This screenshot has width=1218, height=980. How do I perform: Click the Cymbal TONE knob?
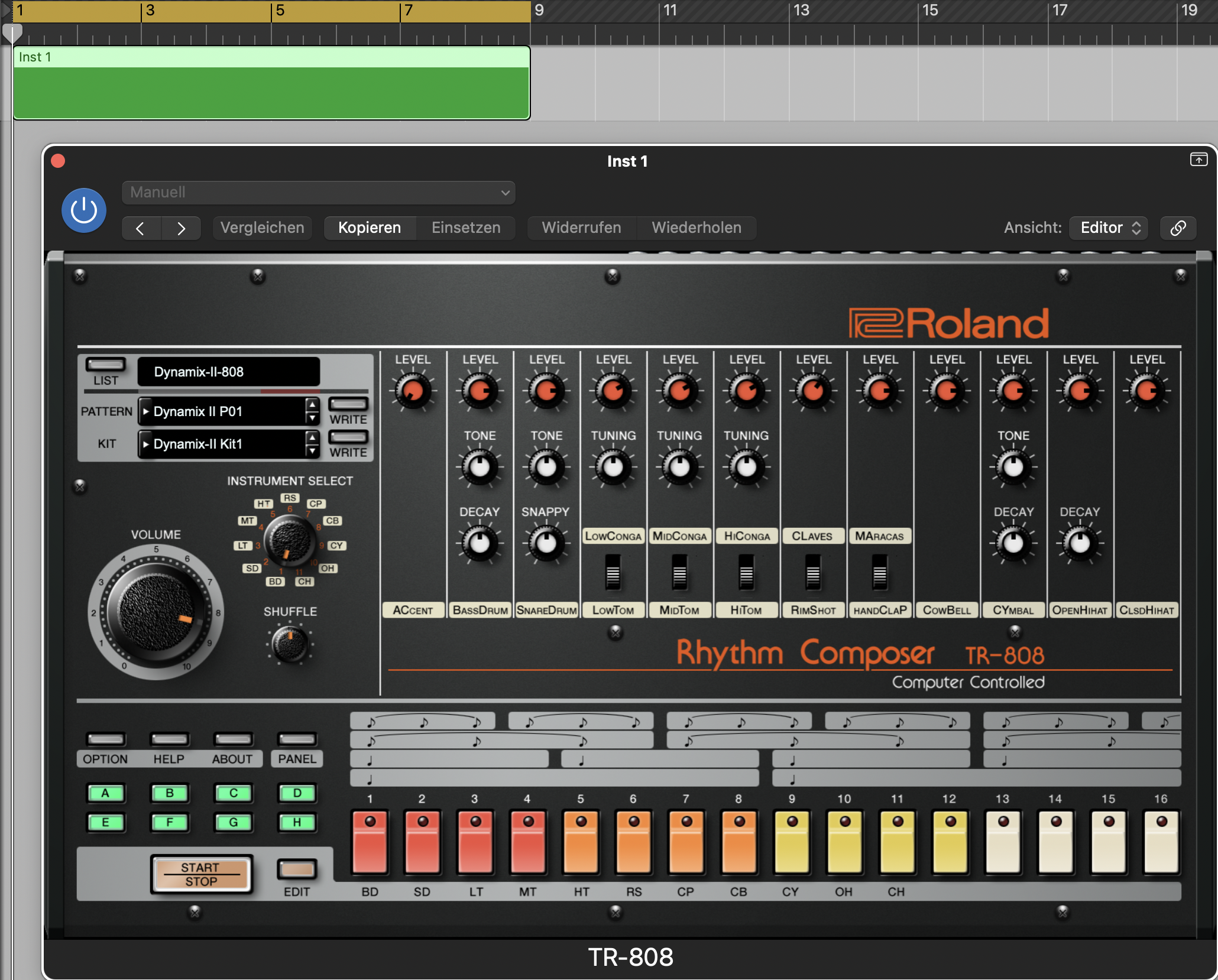coord(1013,467)
